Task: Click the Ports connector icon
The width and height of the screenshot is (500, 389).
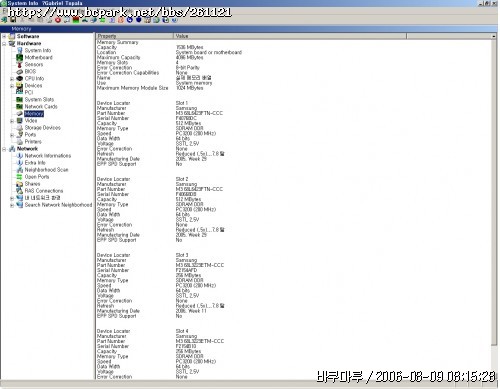Action: (20, 135)
